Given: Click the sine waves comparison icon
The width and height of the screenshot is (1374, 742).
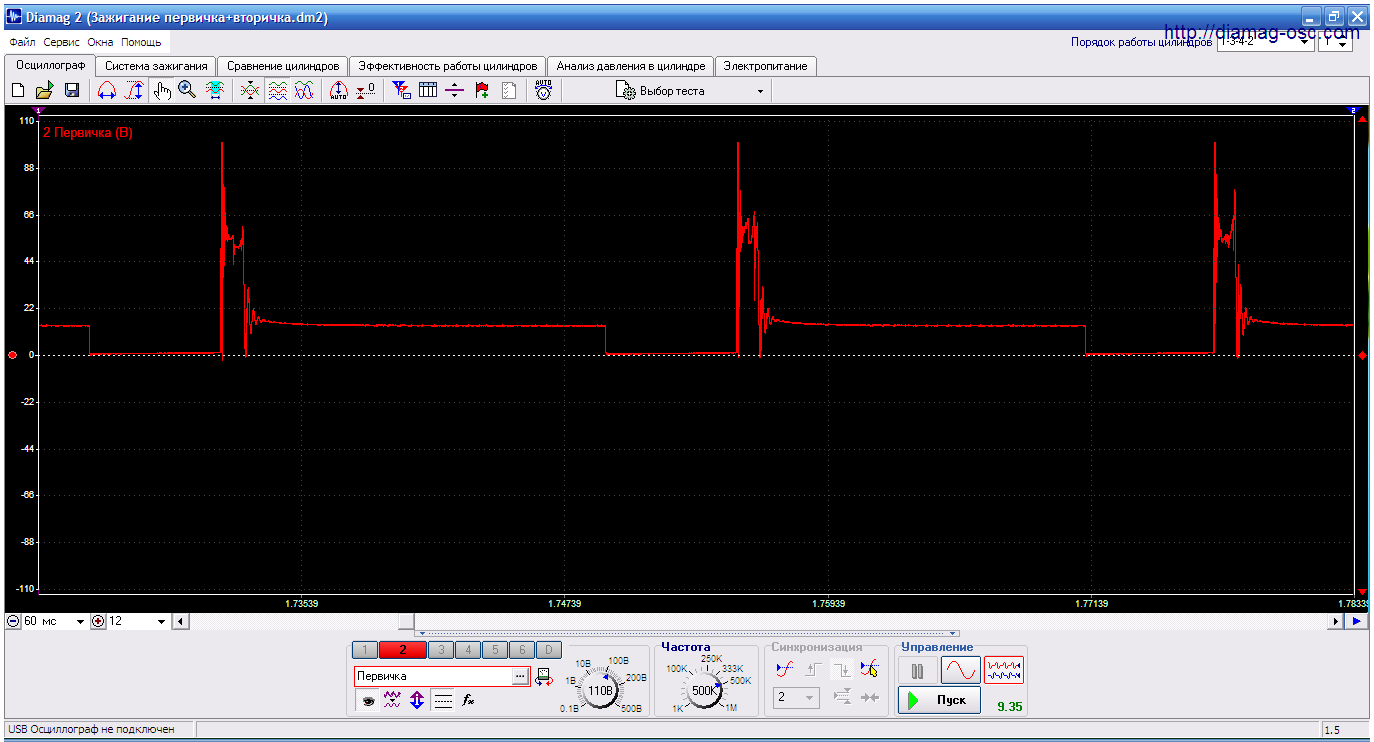Looking at the screenshot, I should 305,91.
